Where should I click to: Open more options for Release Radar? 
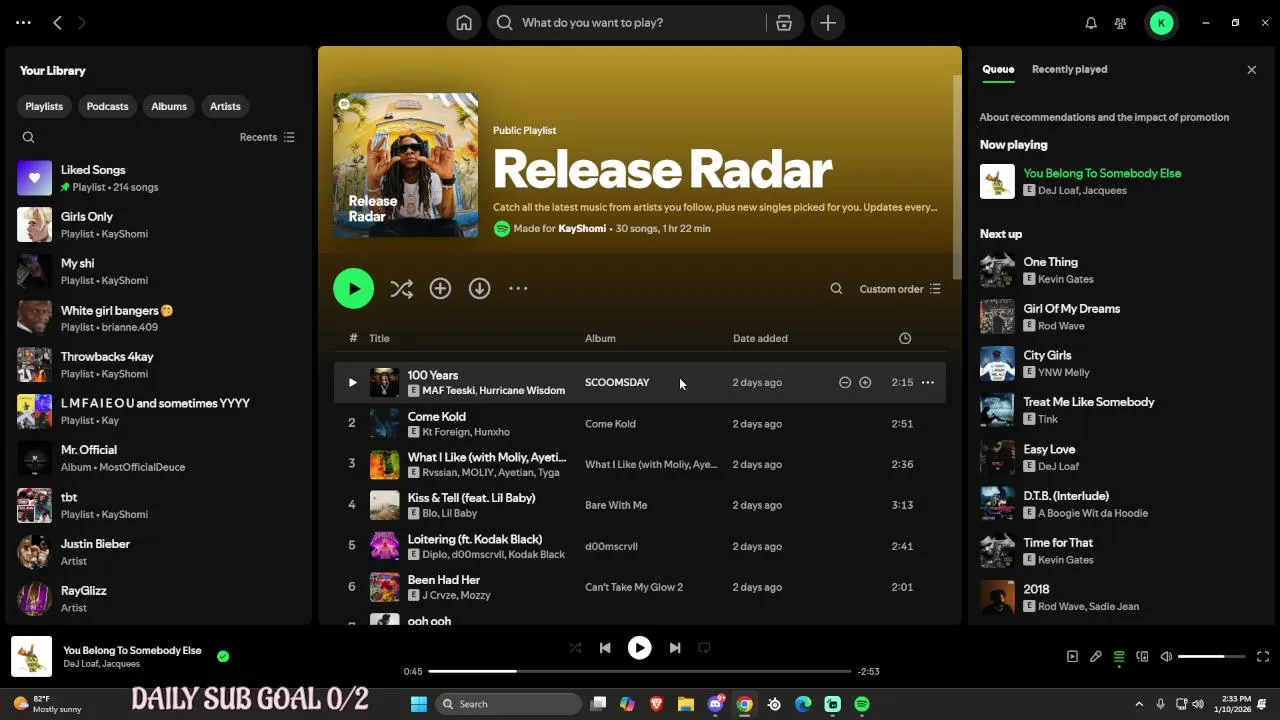tap(518, 288)
